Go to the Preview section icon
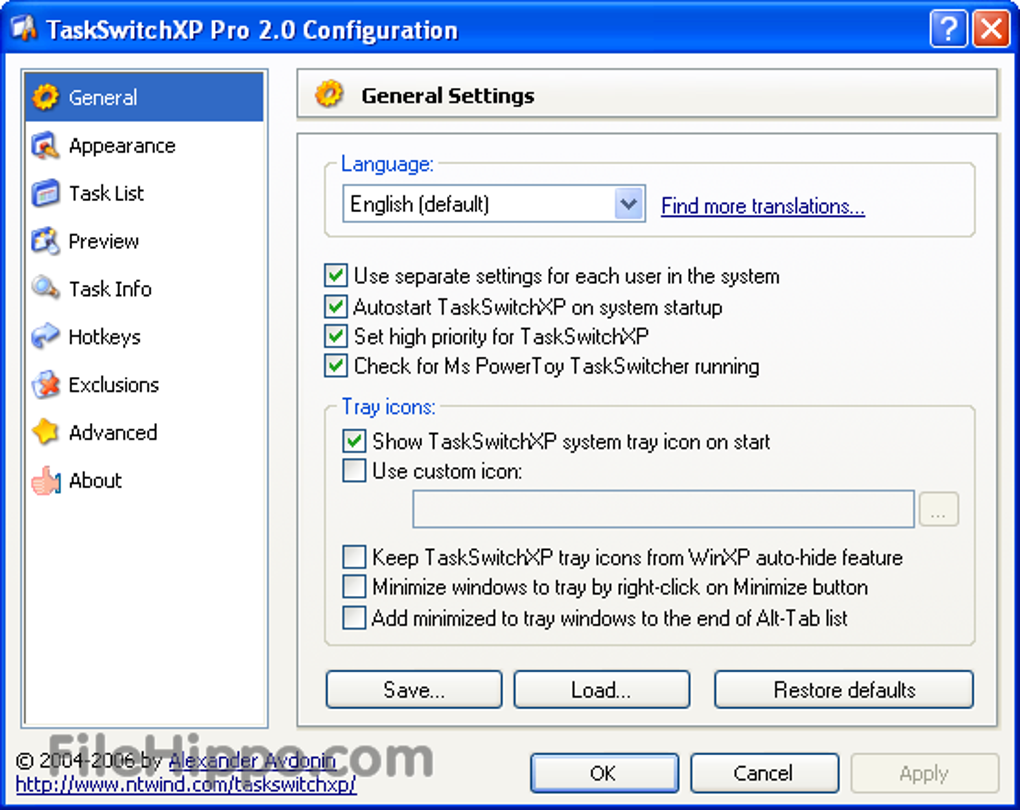 [x=46, y=241]
